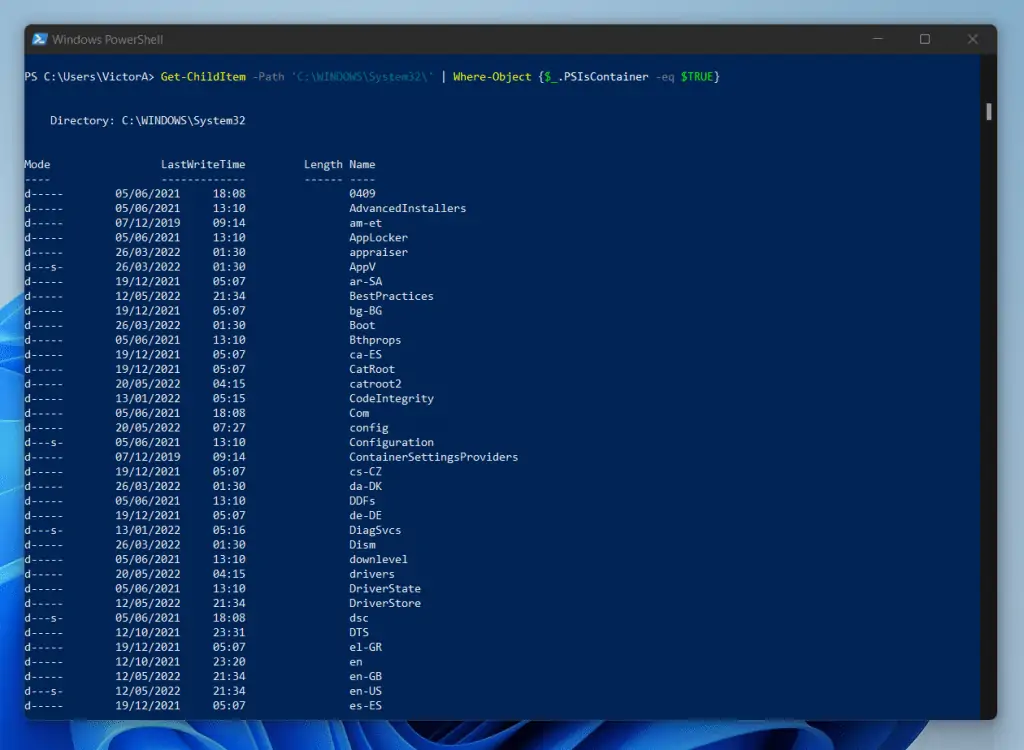Click the DDFs folder name

[362, 501]
